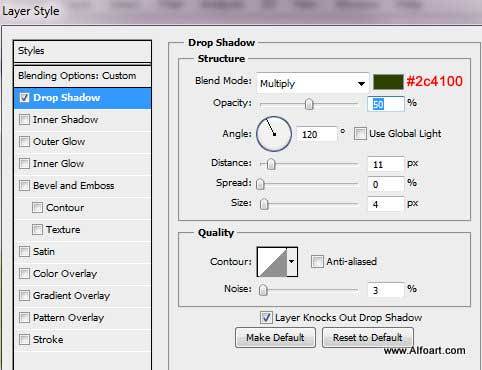Select Blending Options: Custom entry
This screenshot has width=482, height=370.
82,76
